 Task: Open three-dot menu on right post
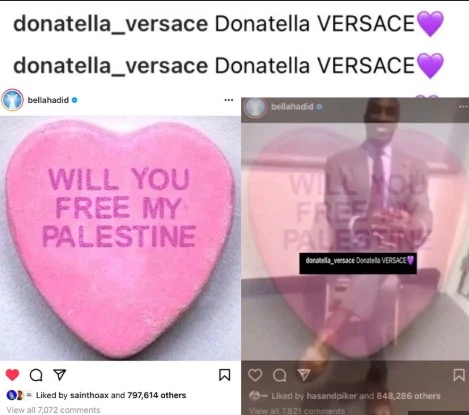tap(463, 107)
